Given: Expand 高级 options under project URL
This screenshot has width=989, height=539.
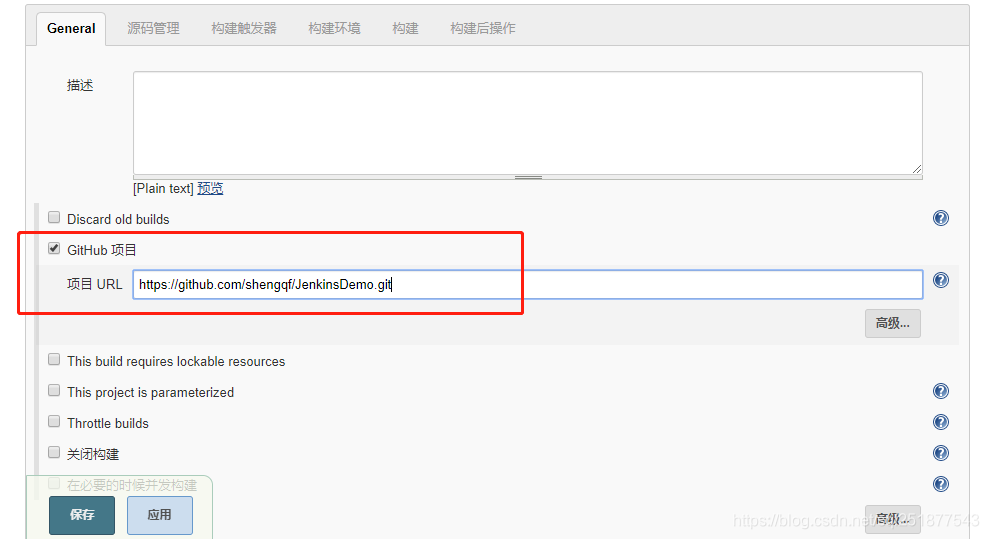Looking at the screenshot, I should [x=892, y=323].
